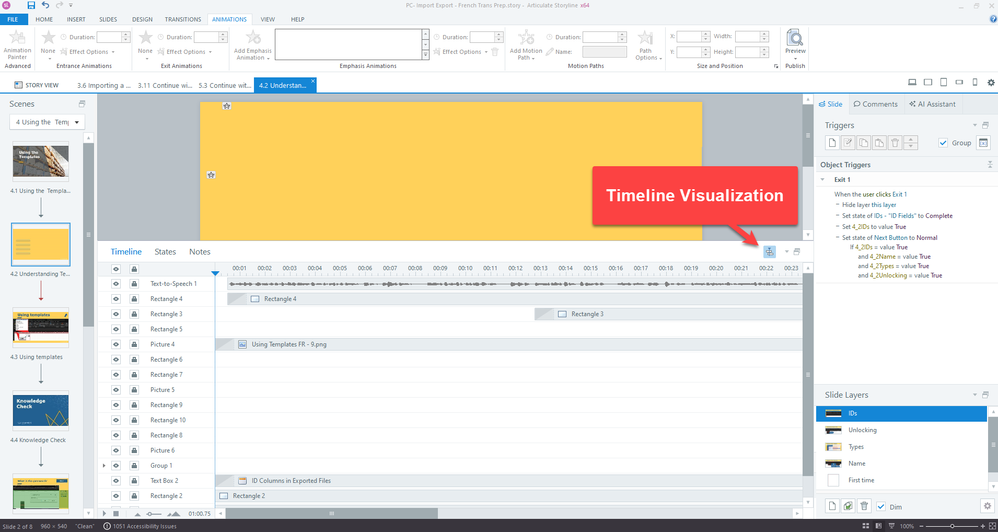Click the '1051 Accessibility Issues' status item
998x532 pixels.
[x=139, y=526]
